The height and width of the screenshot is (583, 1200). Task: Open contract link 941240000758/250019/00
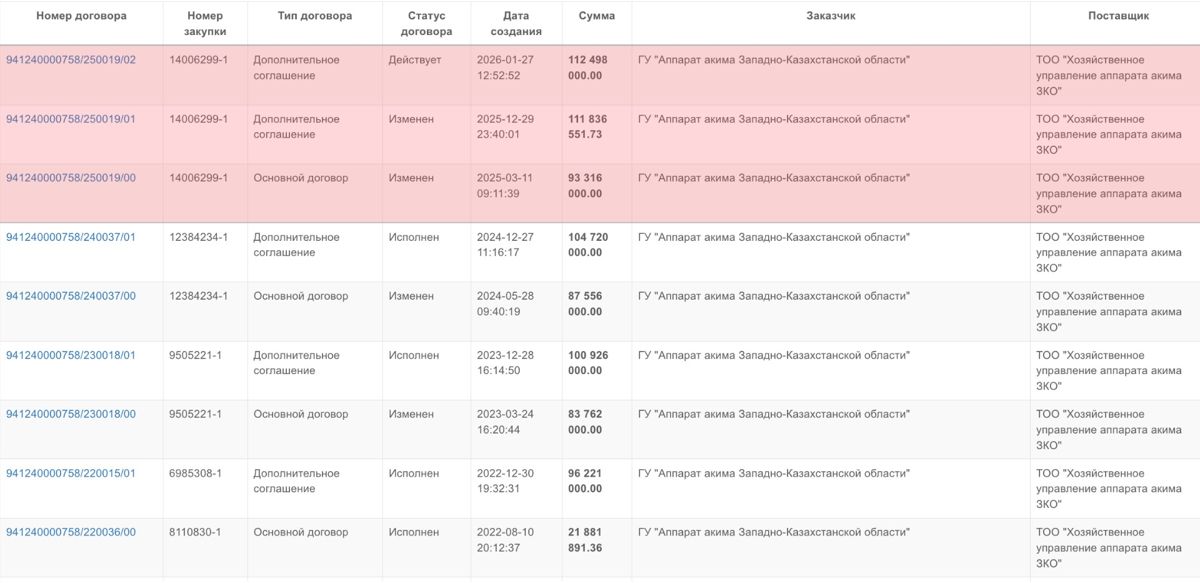[71, 178]
